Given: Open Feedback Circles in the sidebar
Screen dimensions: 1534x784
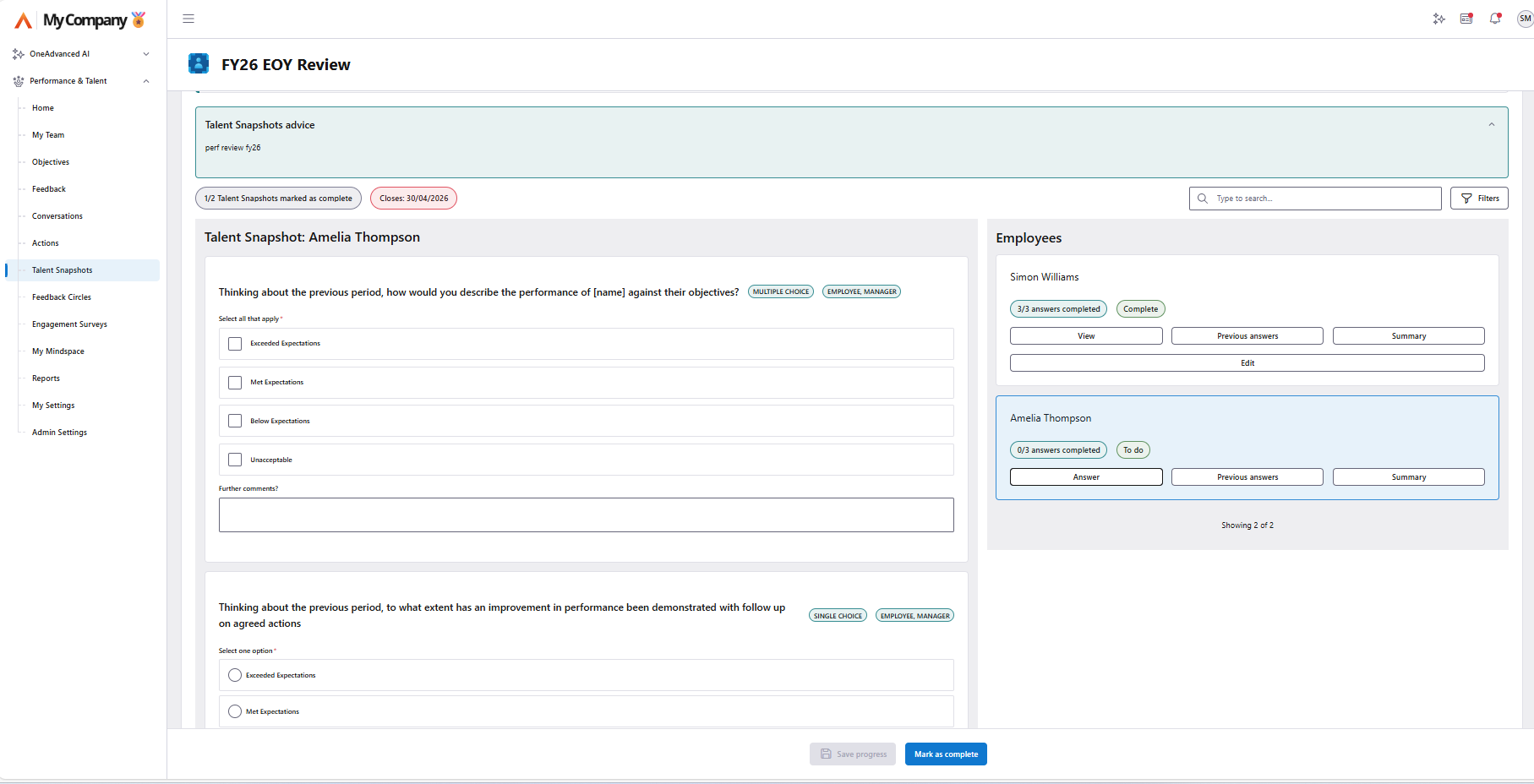Looking at the screenshot, I should click(x=62, y=297).
